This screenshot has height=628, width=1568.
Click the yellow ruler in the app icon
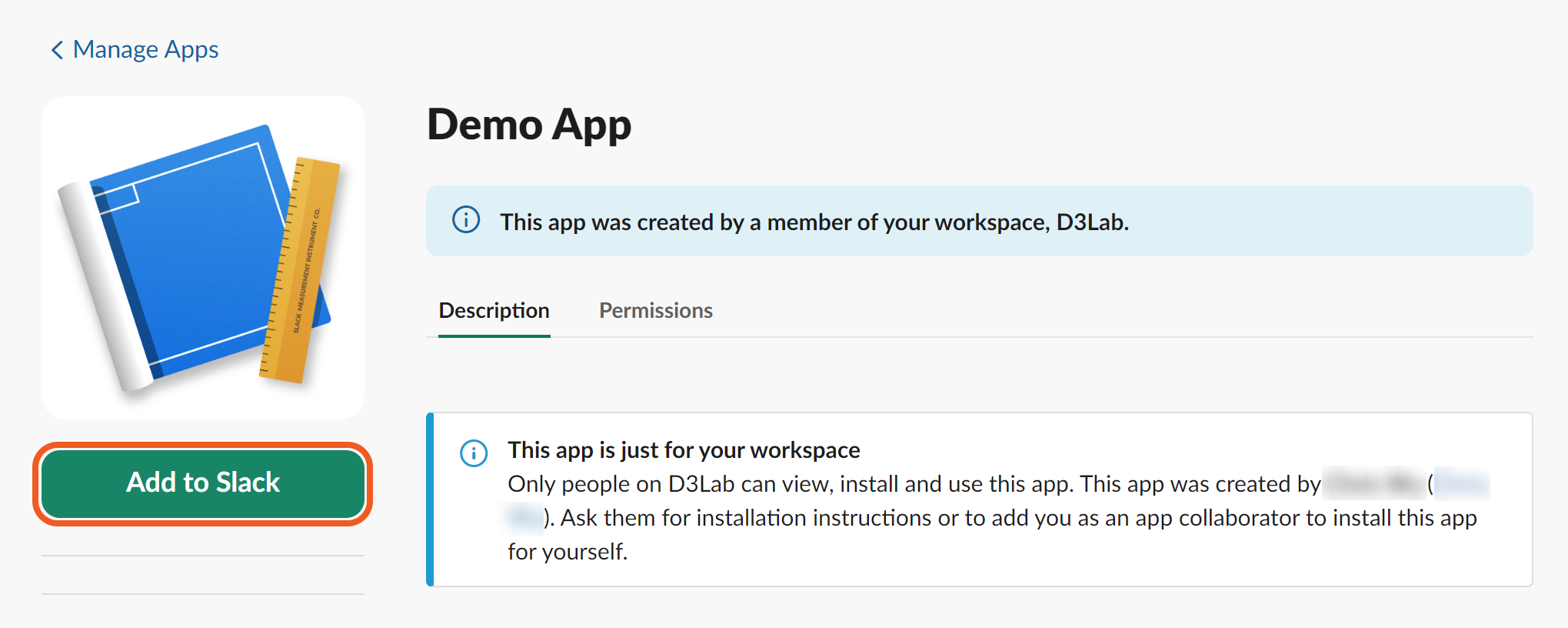point(303,269)
